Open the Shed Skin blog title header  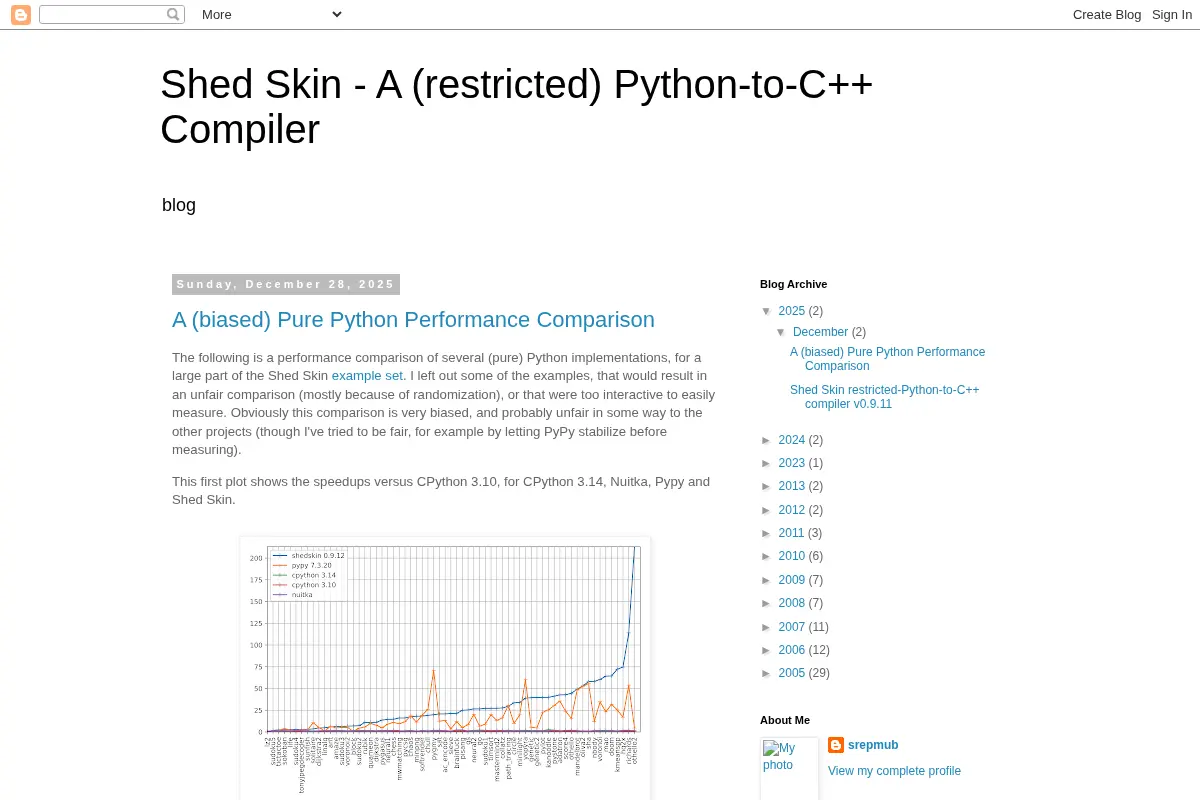coord(516,107)
